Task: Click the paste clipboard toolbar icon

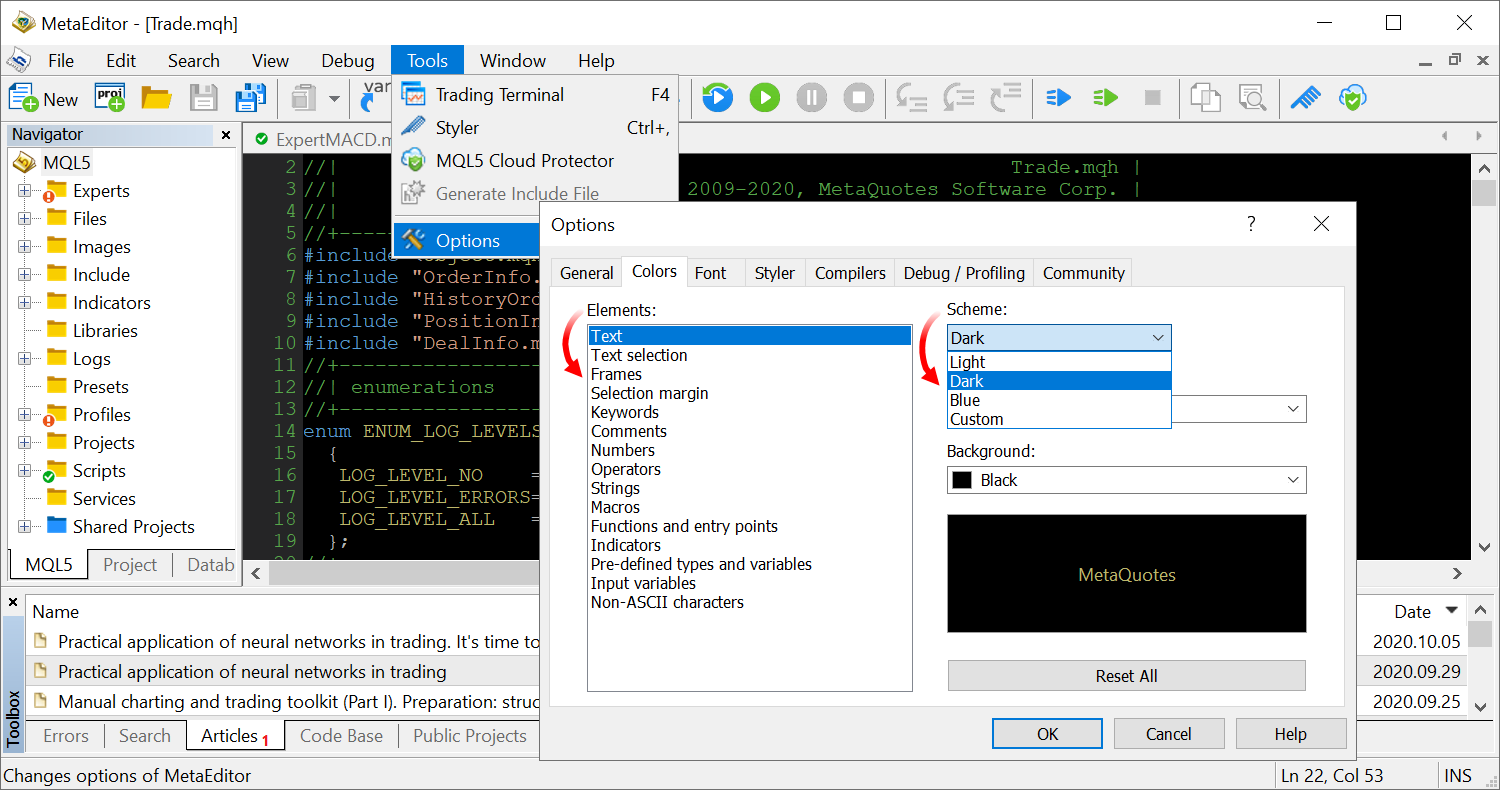Action: [303, 98]
